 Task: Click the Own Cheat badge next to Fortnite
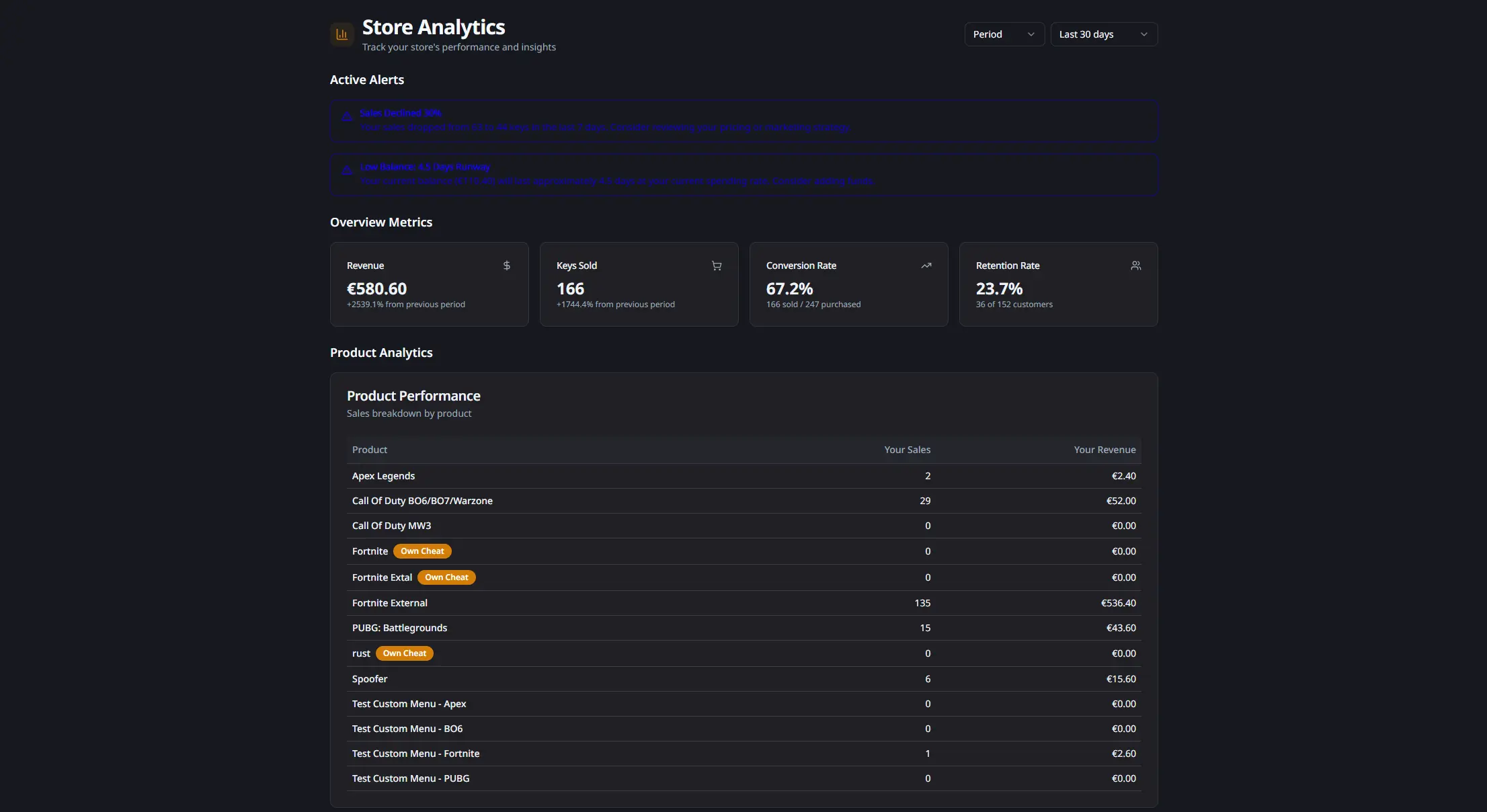click(x=421, y=551)
